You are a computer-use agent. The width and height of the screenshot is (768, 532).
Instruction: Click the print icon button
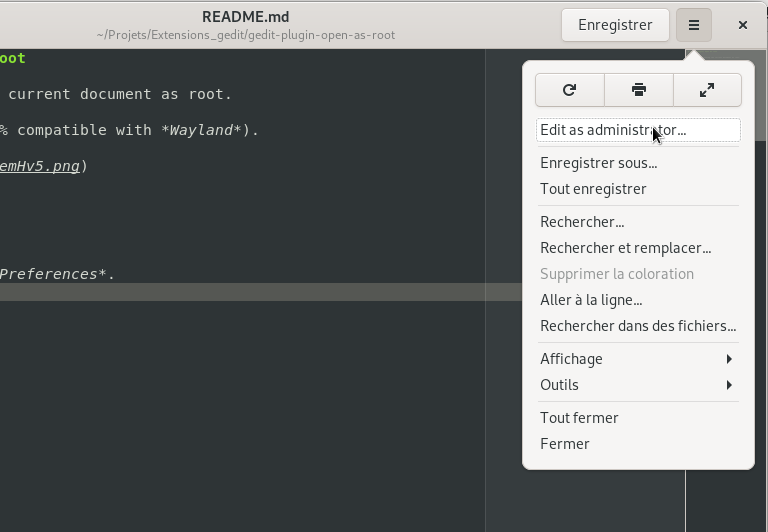[639, 90]
